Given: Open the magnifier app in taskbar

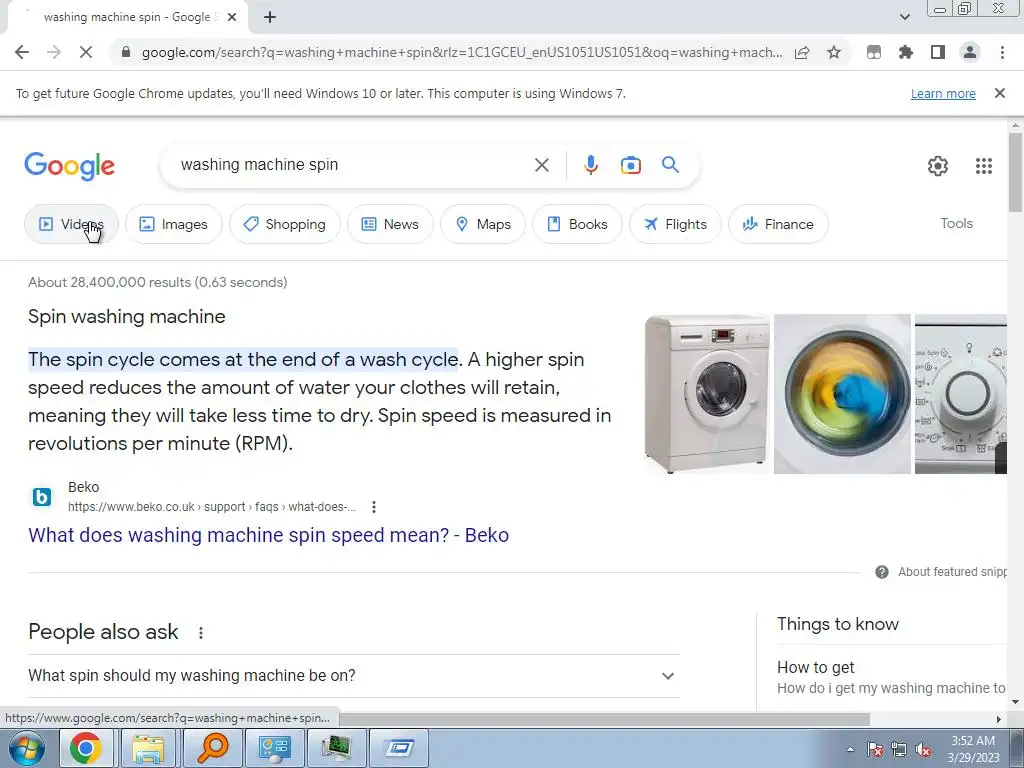Looking at the screenshot, I should 211,748.
